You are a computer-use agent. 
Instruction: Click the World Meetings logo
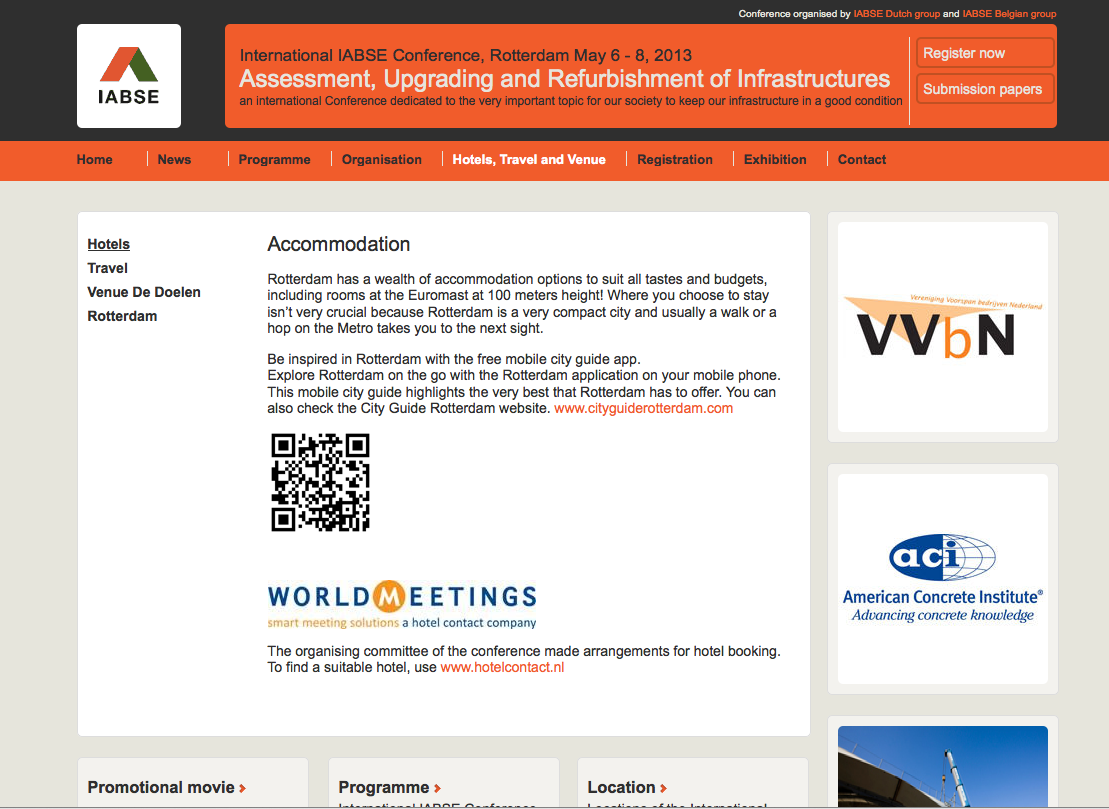402,604
